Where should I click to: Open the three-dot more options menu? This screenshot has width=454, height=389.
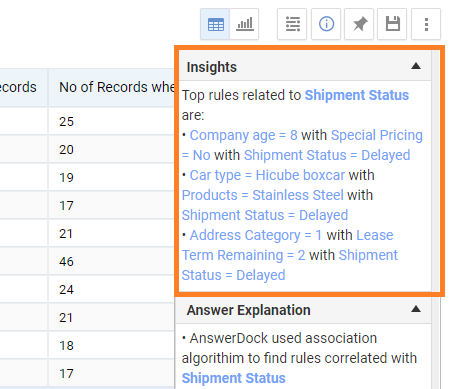click(x=426, y=24)
